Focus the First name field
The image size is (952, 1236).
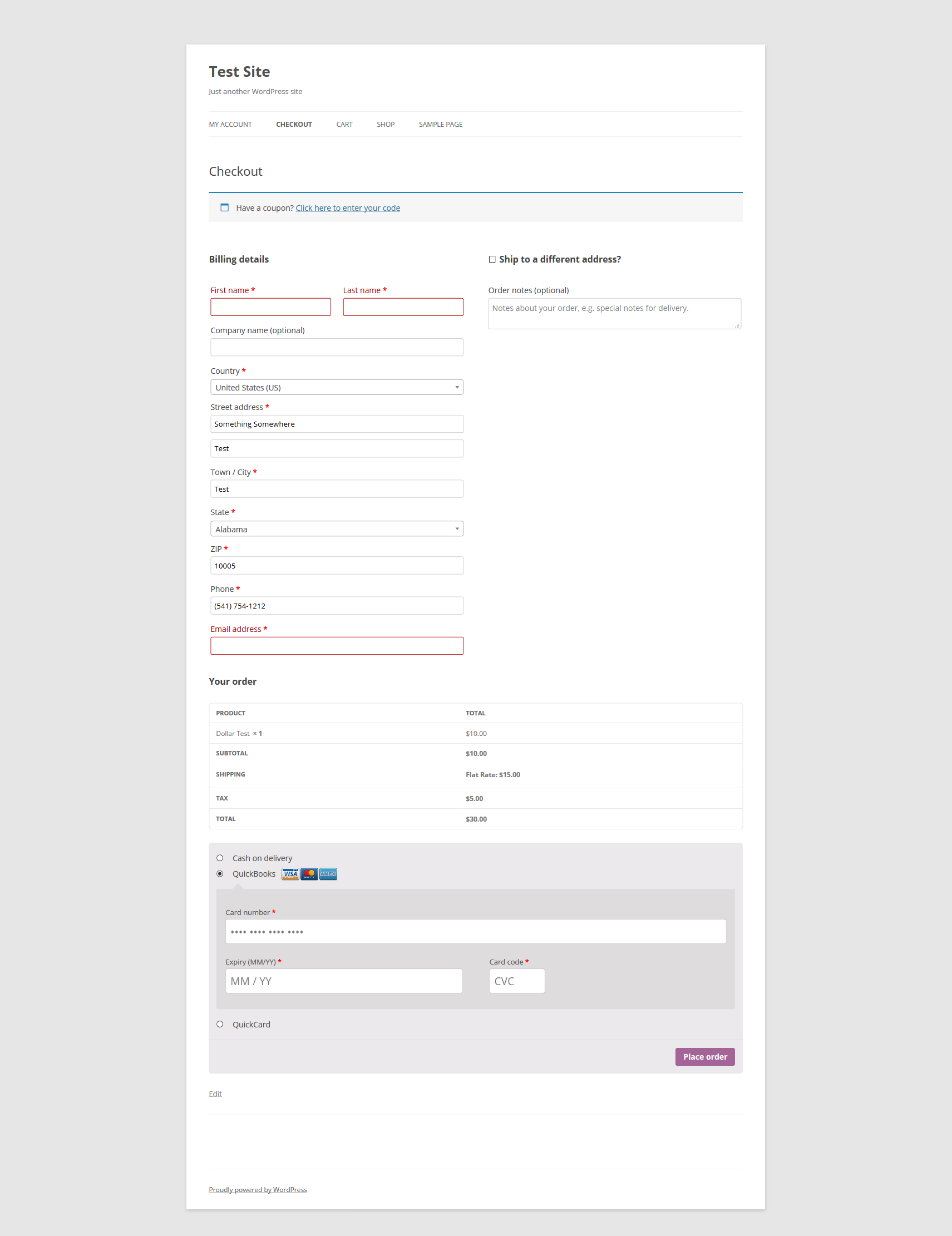(270, 307)
